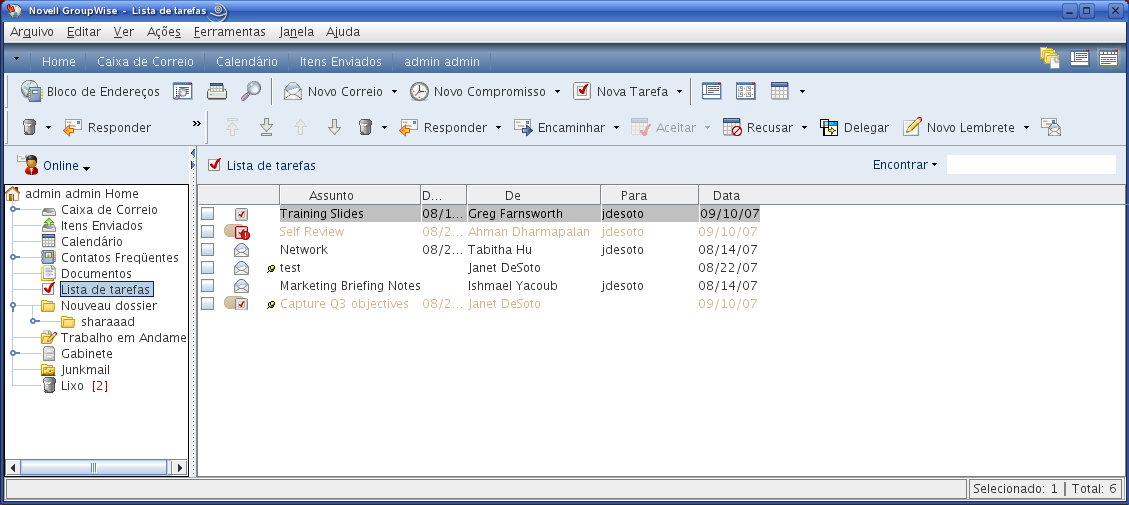Open the Novo Correio dropdown arrow
Viewport: 1129px width, 505px height.
395,92
